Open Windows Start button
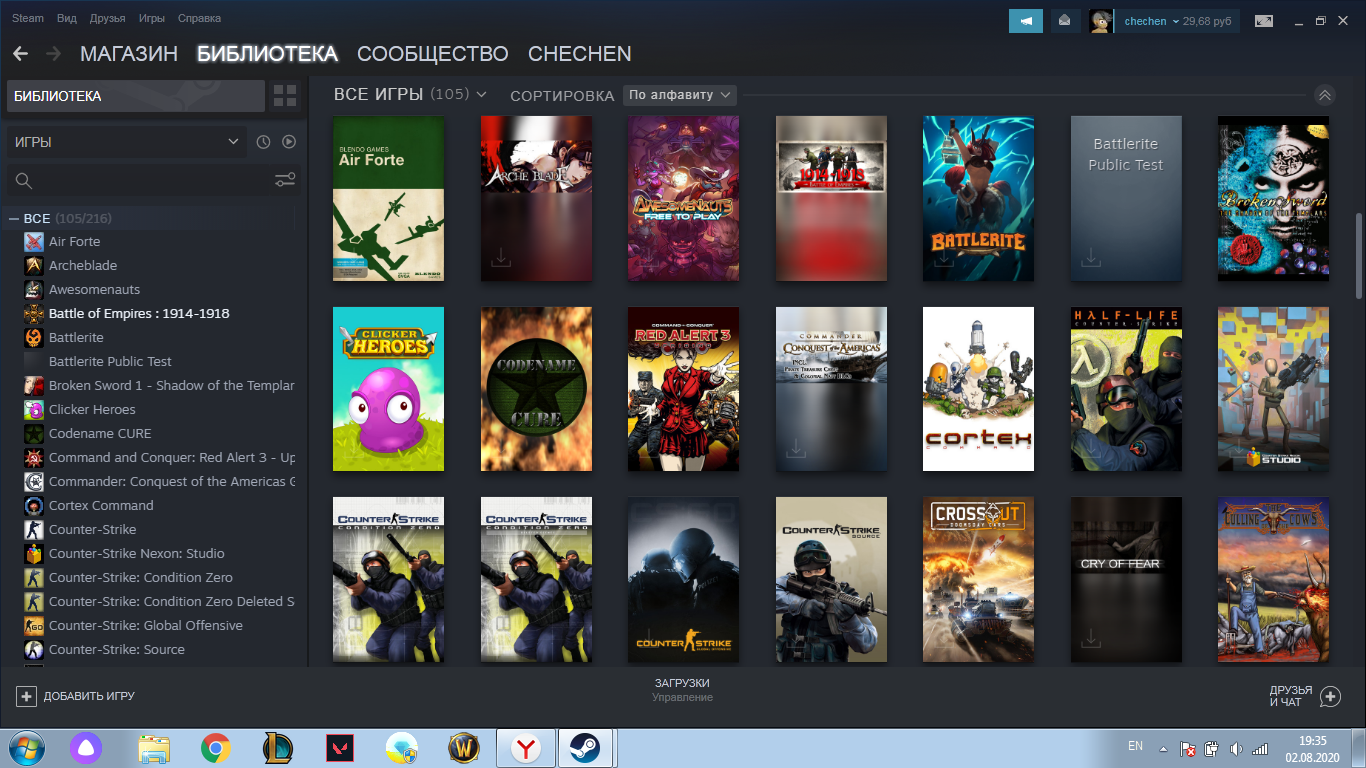This screenshot has height=768, width=1366. coord(26,748)
